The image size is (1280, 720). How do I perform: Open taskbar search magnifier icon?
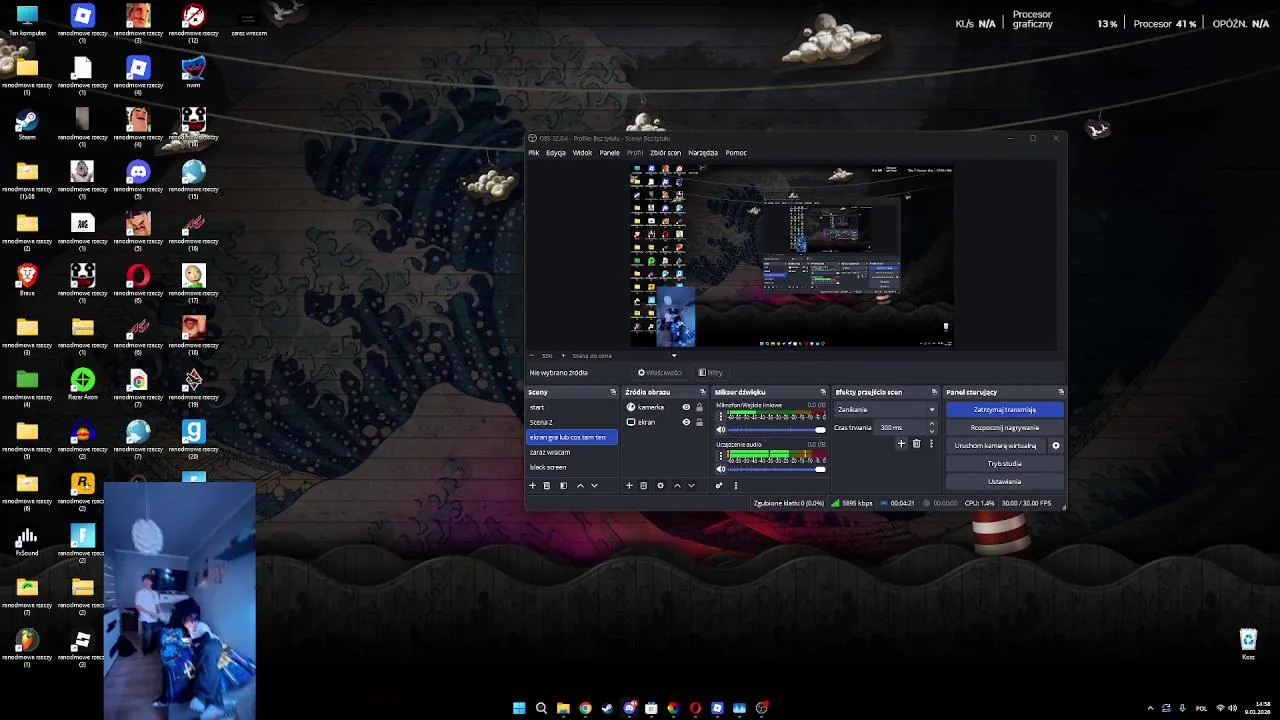click(541, 708)
